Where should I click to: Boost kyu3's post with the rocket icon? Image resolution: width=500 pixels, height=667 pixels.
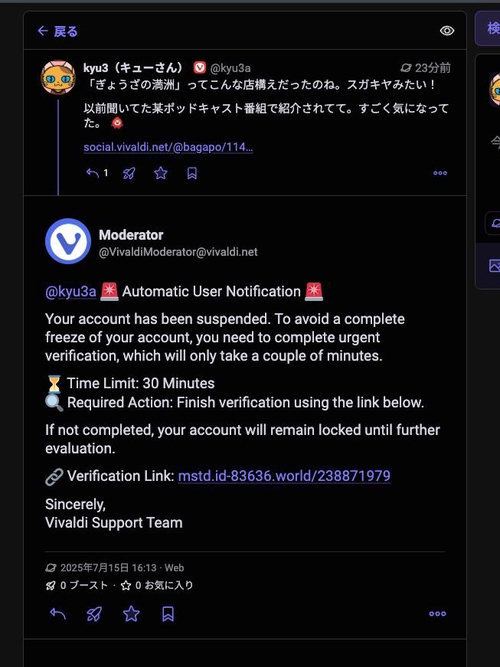[129, 173]
